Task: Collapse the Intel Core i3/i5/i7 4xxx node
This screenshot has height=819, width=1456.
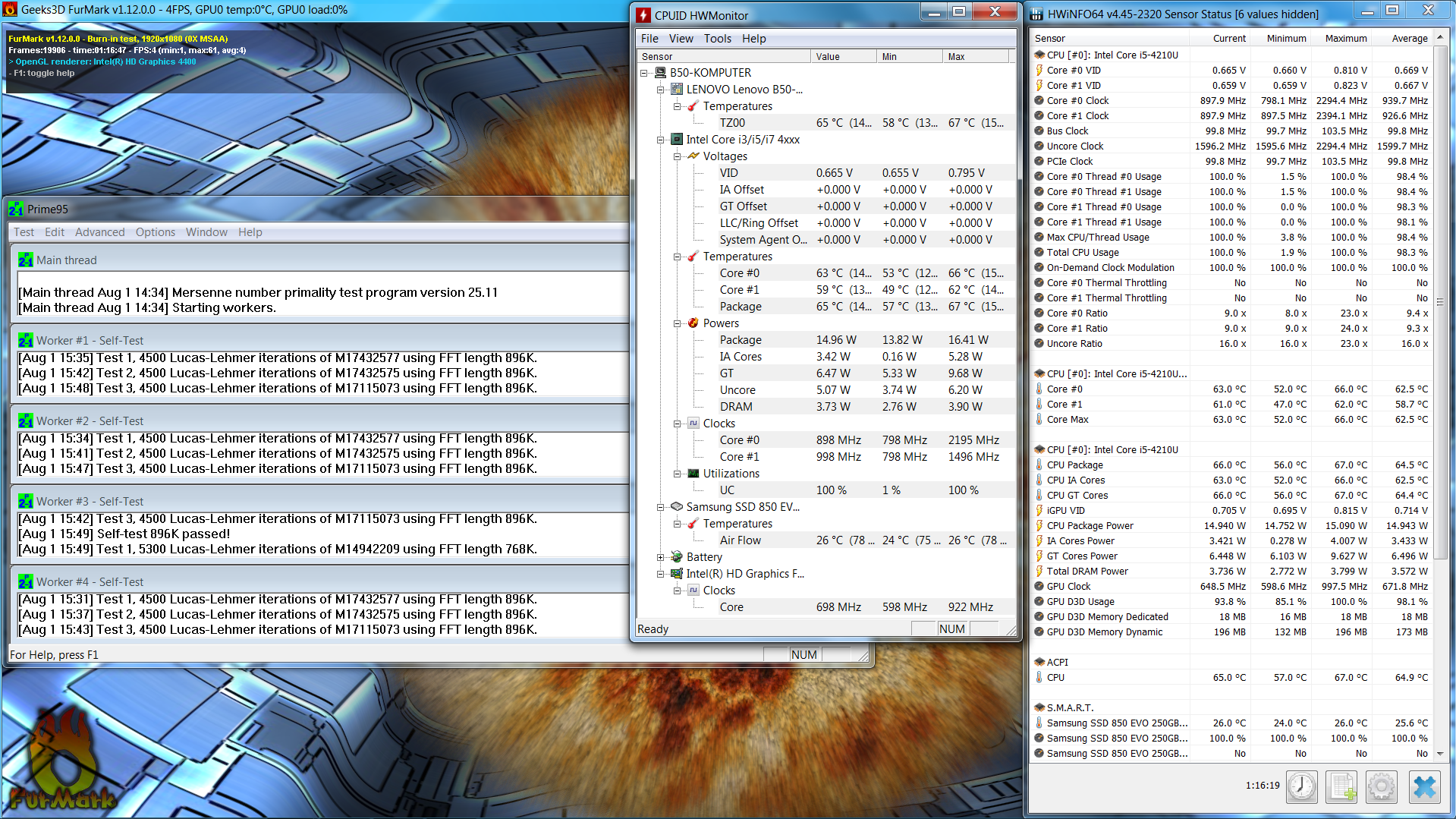Action: (x=661, y=140)
